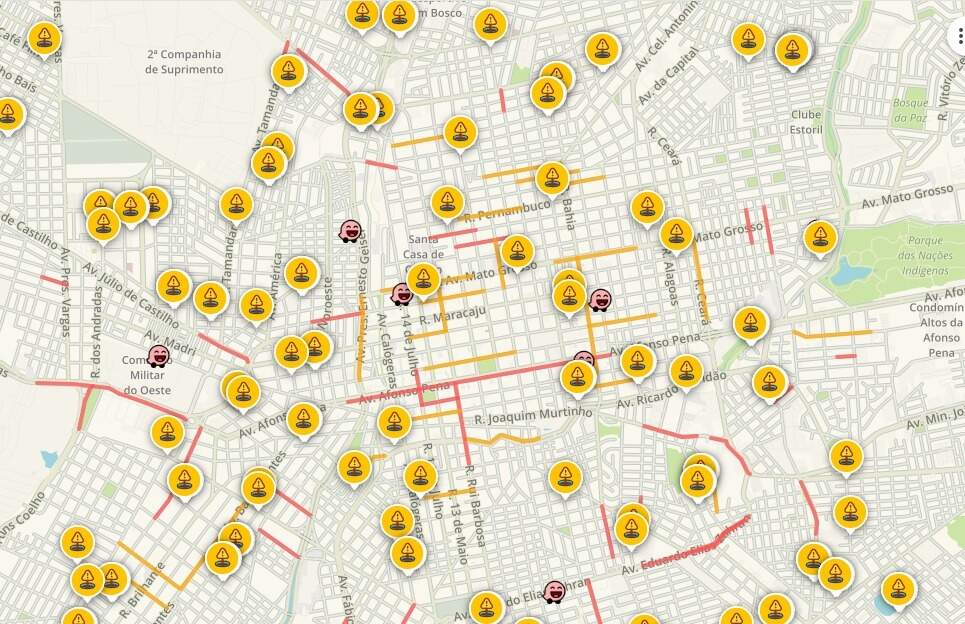Click the hazard marker atop R. Bahia label
The width and height of the screenshot is (965, 624).
coord(552,179)
